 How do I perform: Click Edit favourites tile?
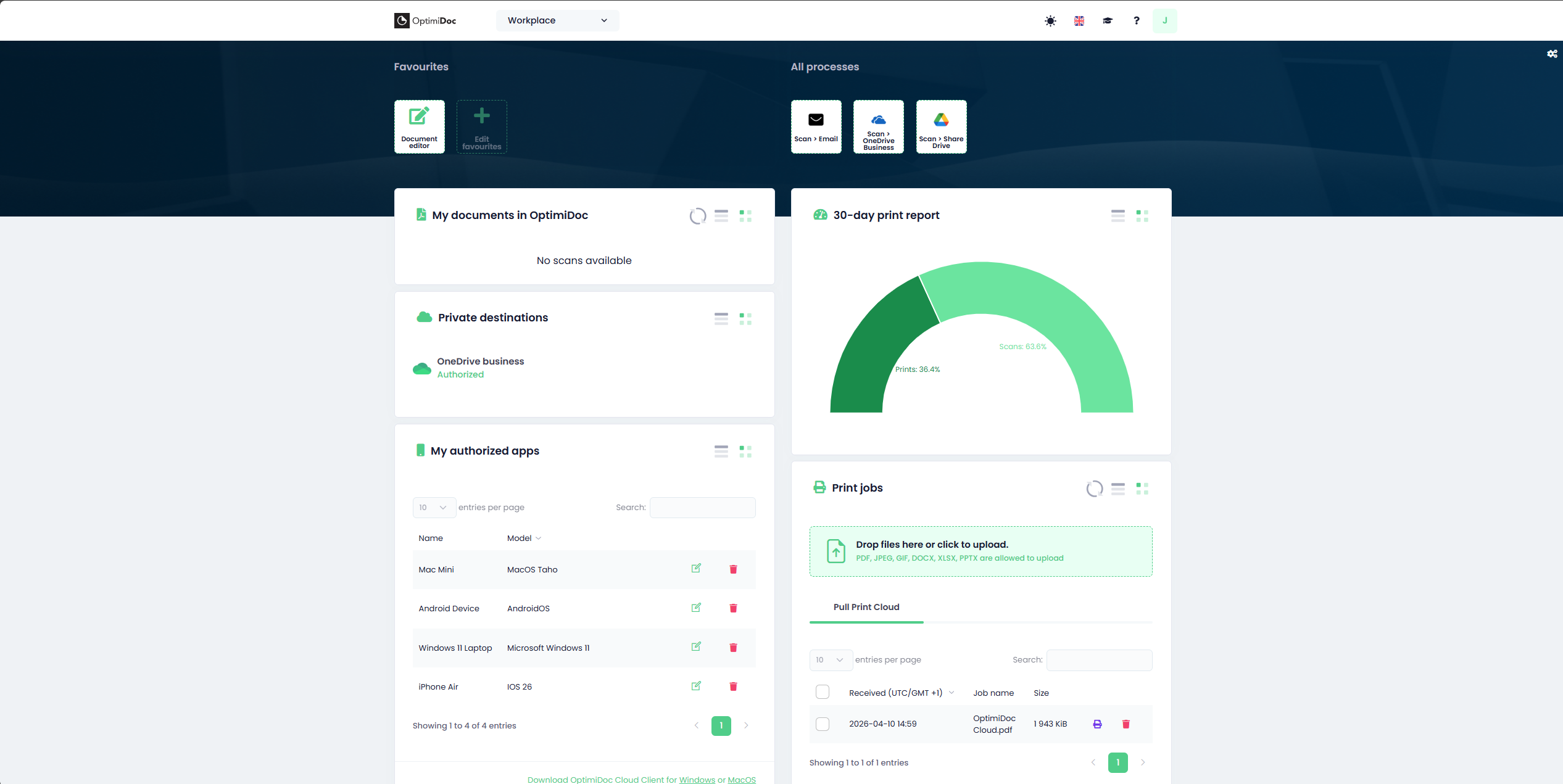tap(481, 126)
